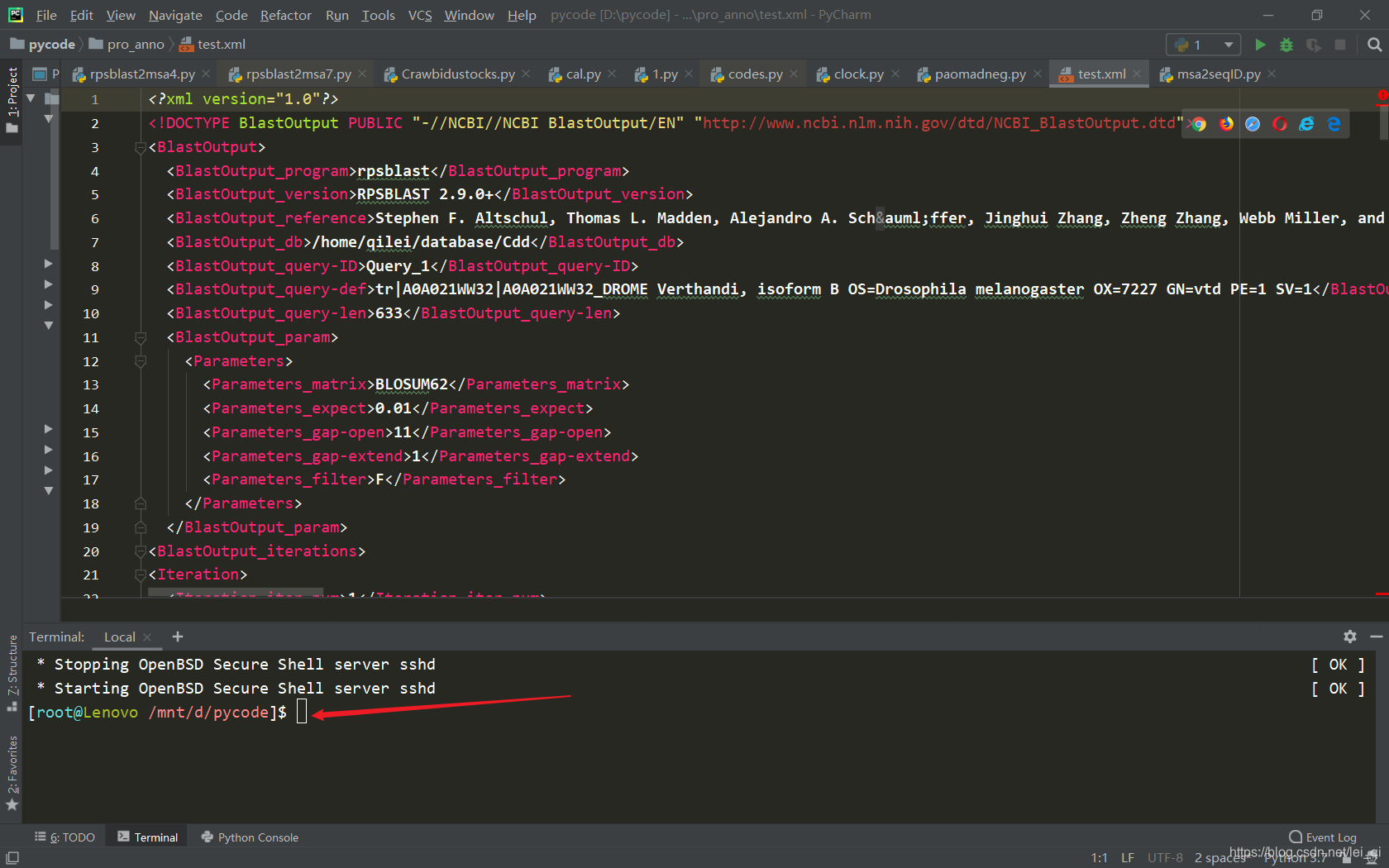Click the editor vertical scrollbar thumb
Viewport: 1389px width, 868px height.
tap(1384, 122)
